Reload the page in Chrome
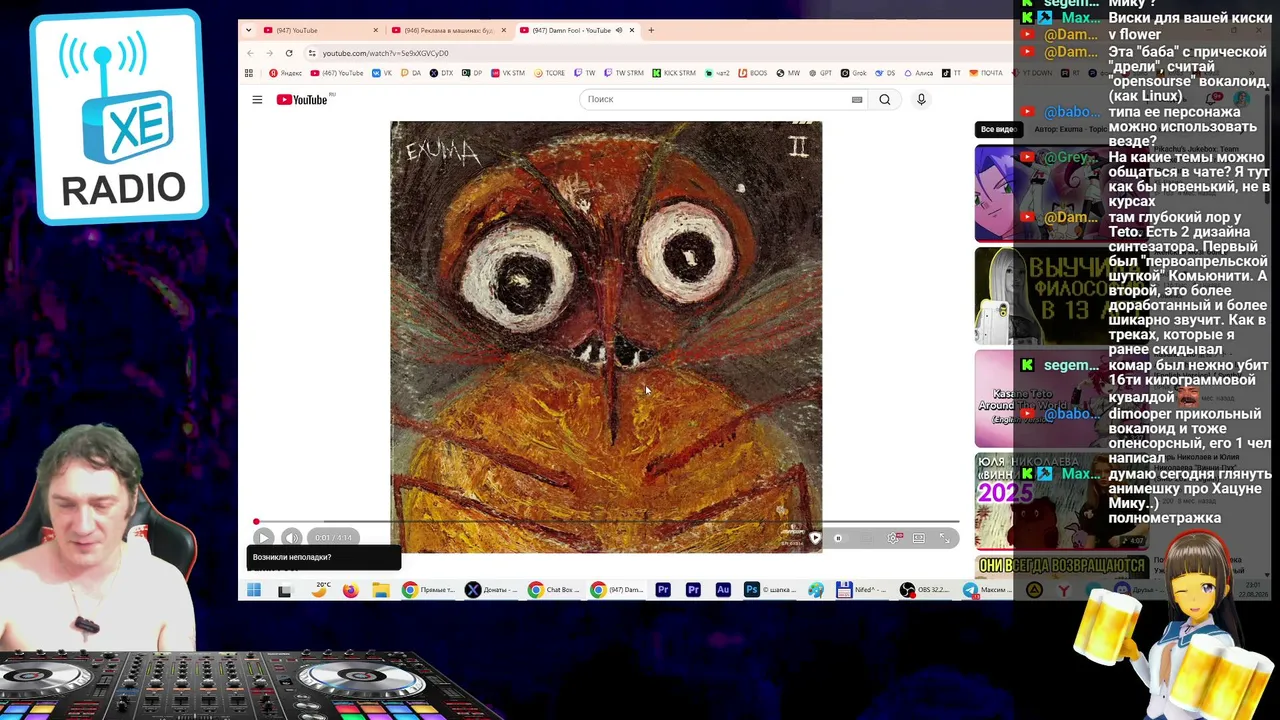Viewport: 1280px width, 720px height. tap(289, 53)
